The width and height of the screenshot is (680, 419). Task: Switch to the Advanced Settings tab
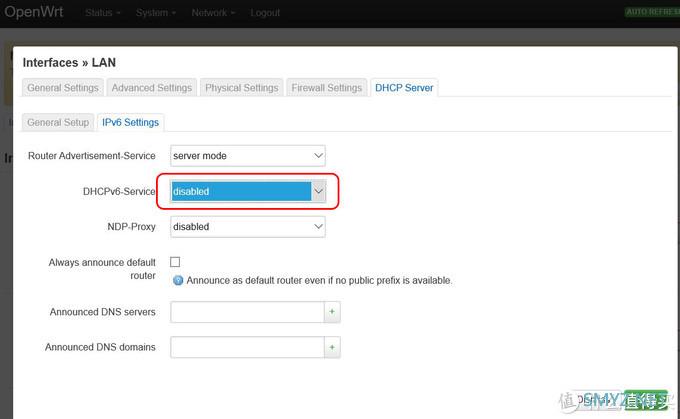point(152,88)
